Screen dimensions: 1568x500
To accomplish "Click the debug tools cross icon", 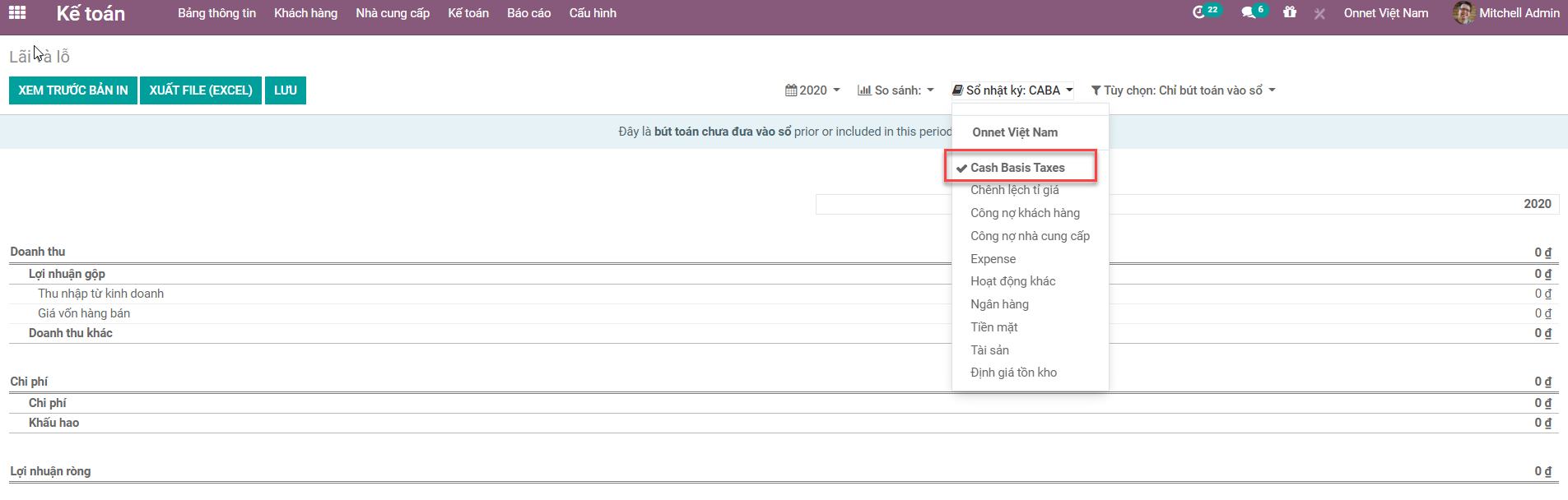I will tap(1319, 14).
